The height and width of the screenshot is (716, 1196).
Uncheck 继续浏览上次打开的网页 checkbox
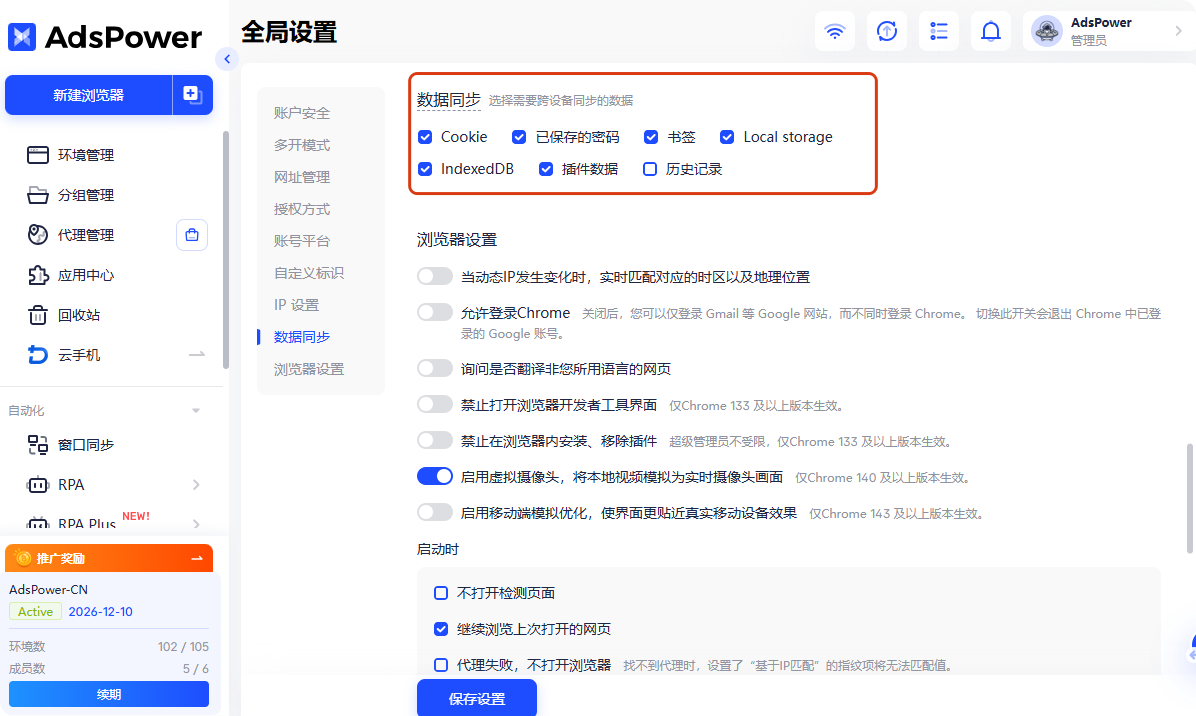pyautogui.click(x=441, y=629)
